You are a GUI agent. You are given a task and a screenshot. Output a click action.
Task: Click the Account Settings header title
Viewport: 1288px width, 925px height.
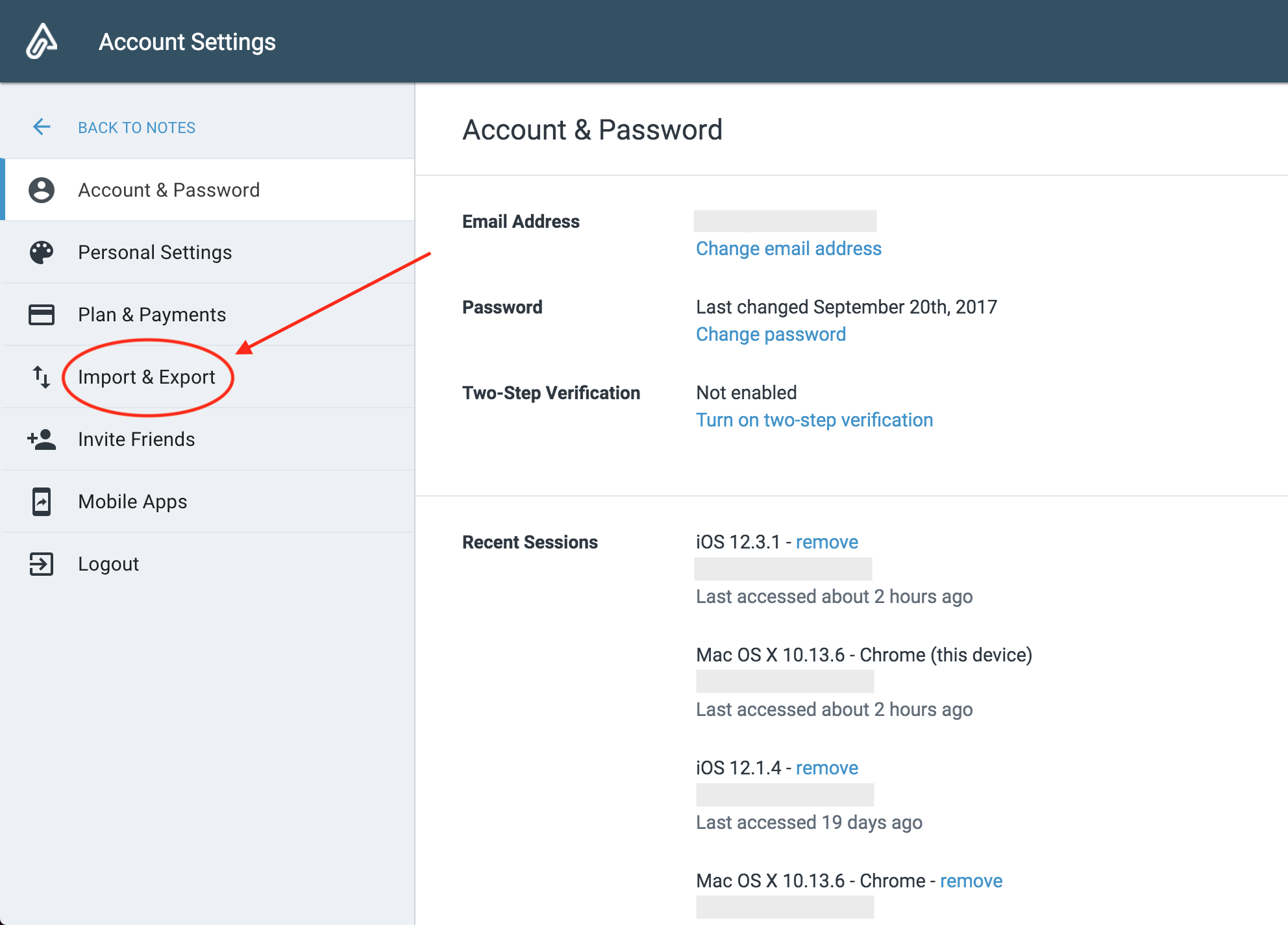click(187, 42)
